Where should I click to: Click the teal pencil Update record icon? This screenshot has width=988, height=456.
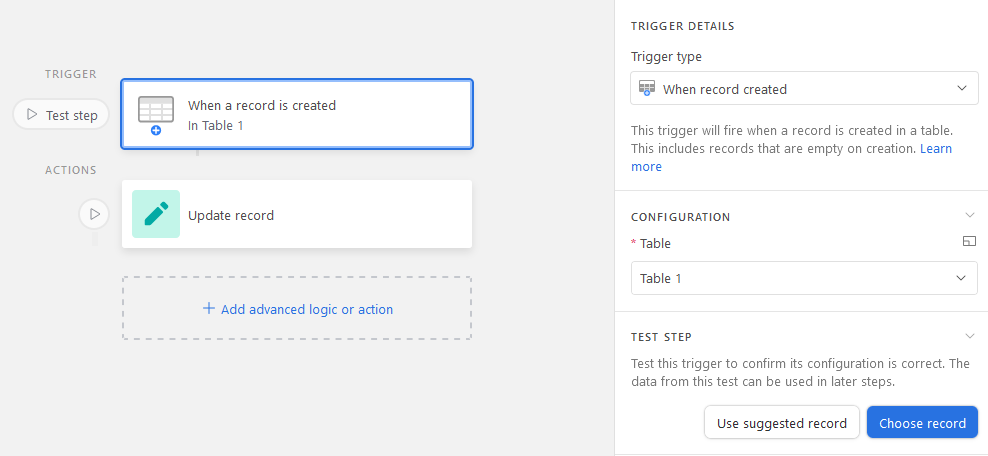click(156, 214)
